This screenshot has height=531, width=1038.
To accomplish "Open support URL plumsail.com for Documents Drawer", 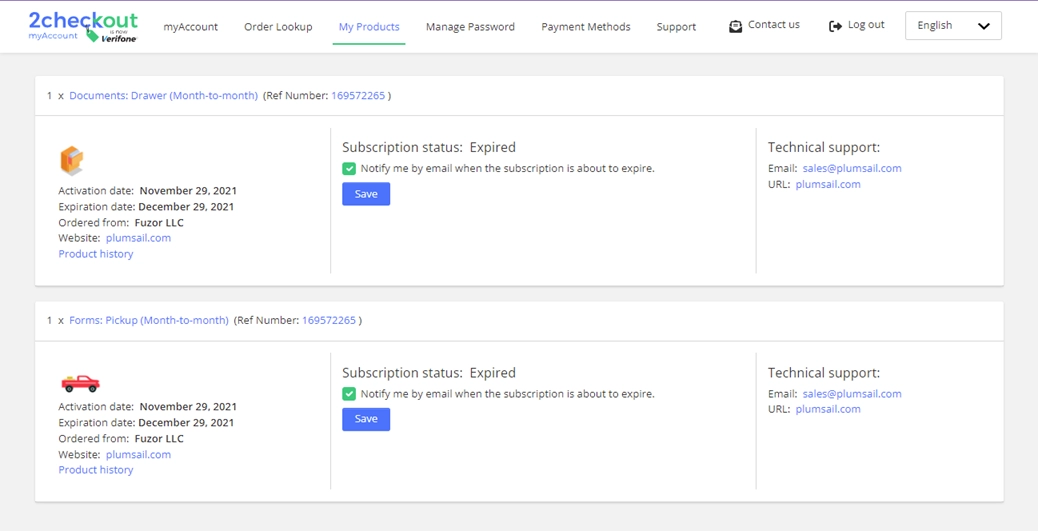I will point(828,185).
